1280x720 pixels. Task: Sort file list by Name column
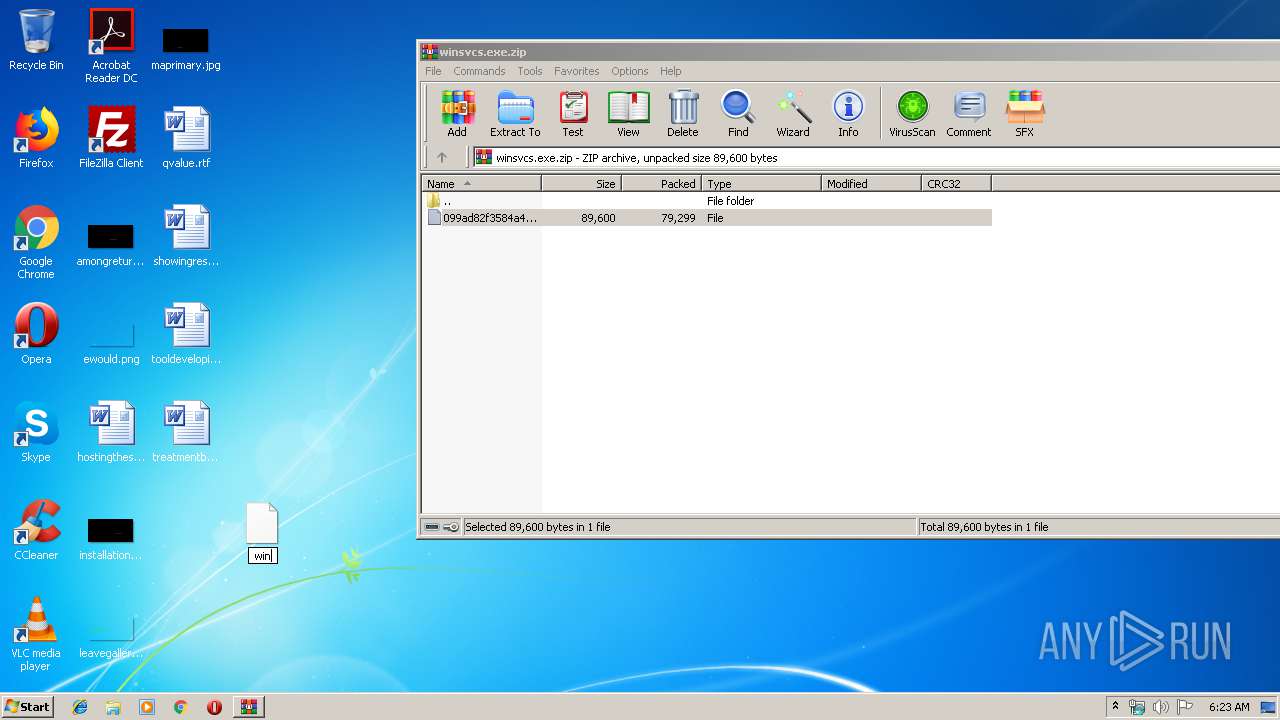coord(481,184)
